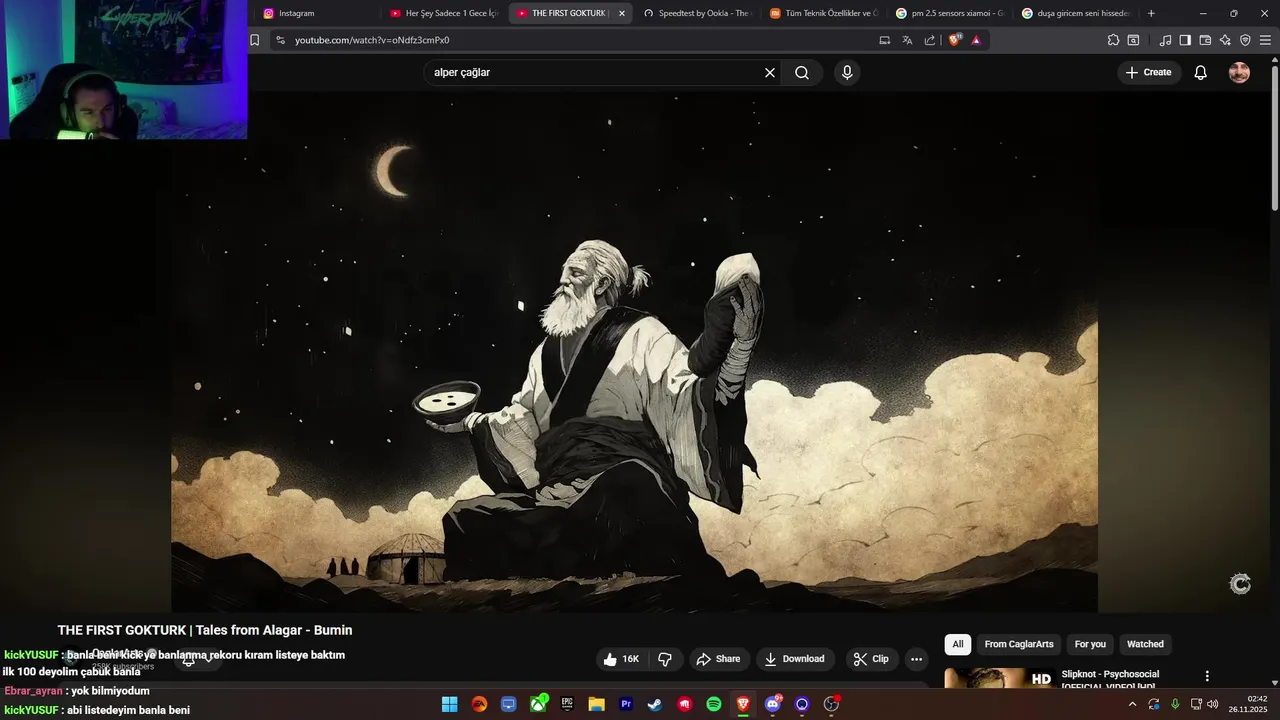The width and height of the screenshot is (1280, 720).
Task: Click the Clip scissors button
Action: point(871,659)
